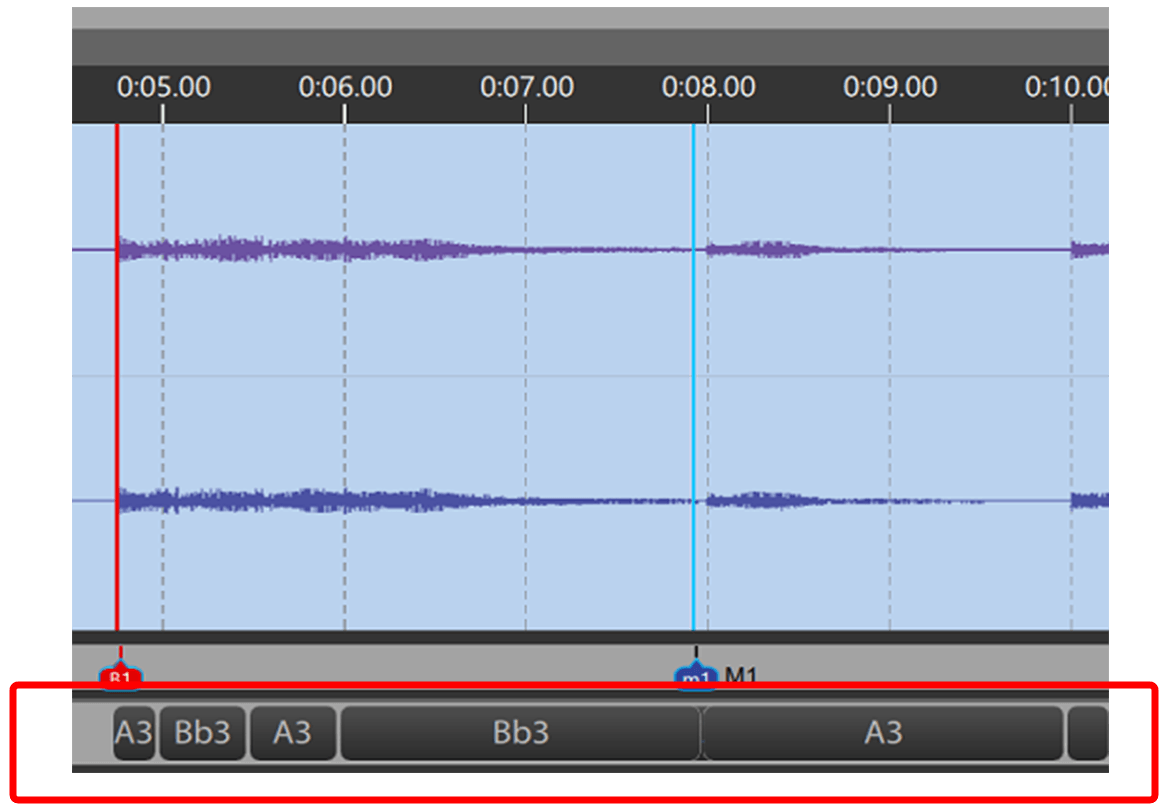Select the first narrow A3 note block

coord(133,733)
